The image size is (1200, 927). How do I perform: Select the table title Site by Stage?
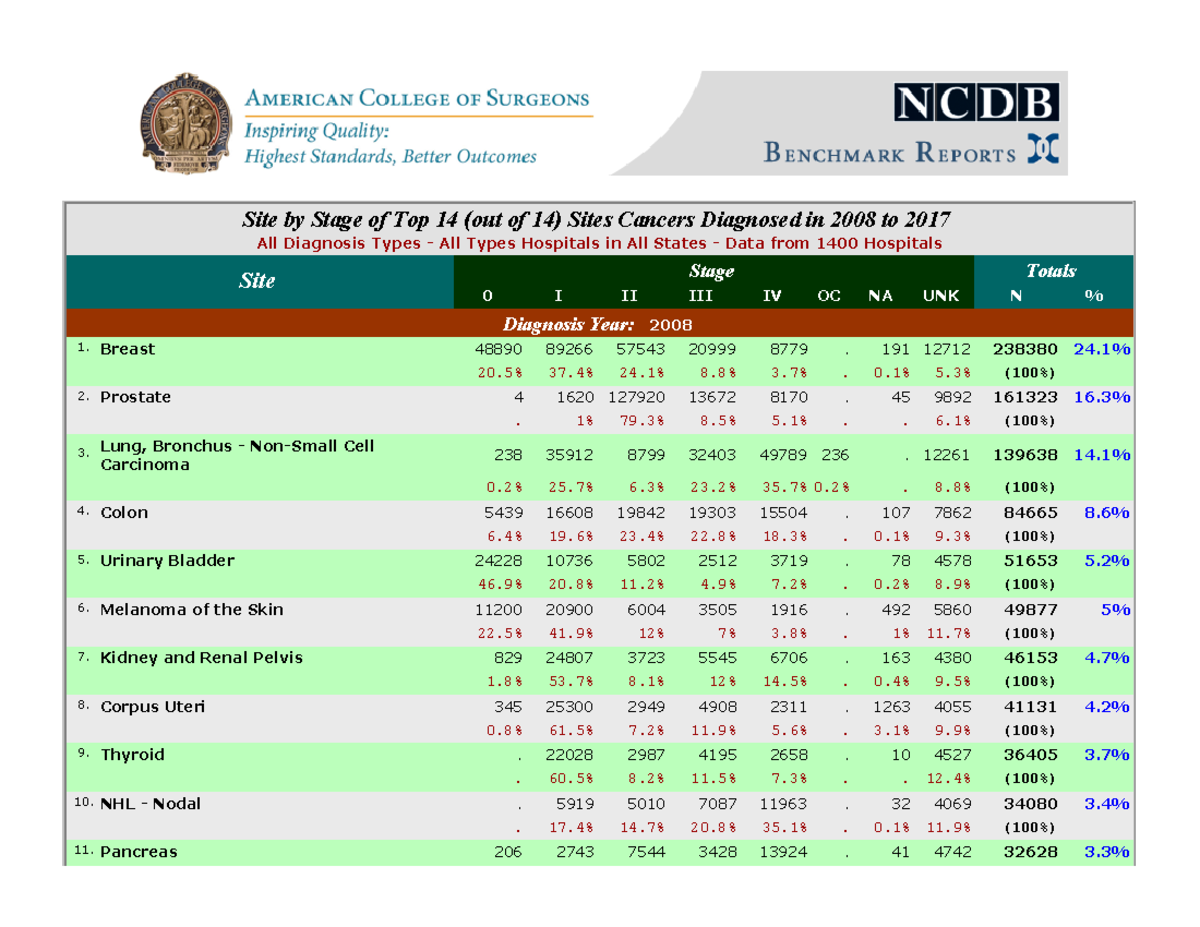pos(598,218)
